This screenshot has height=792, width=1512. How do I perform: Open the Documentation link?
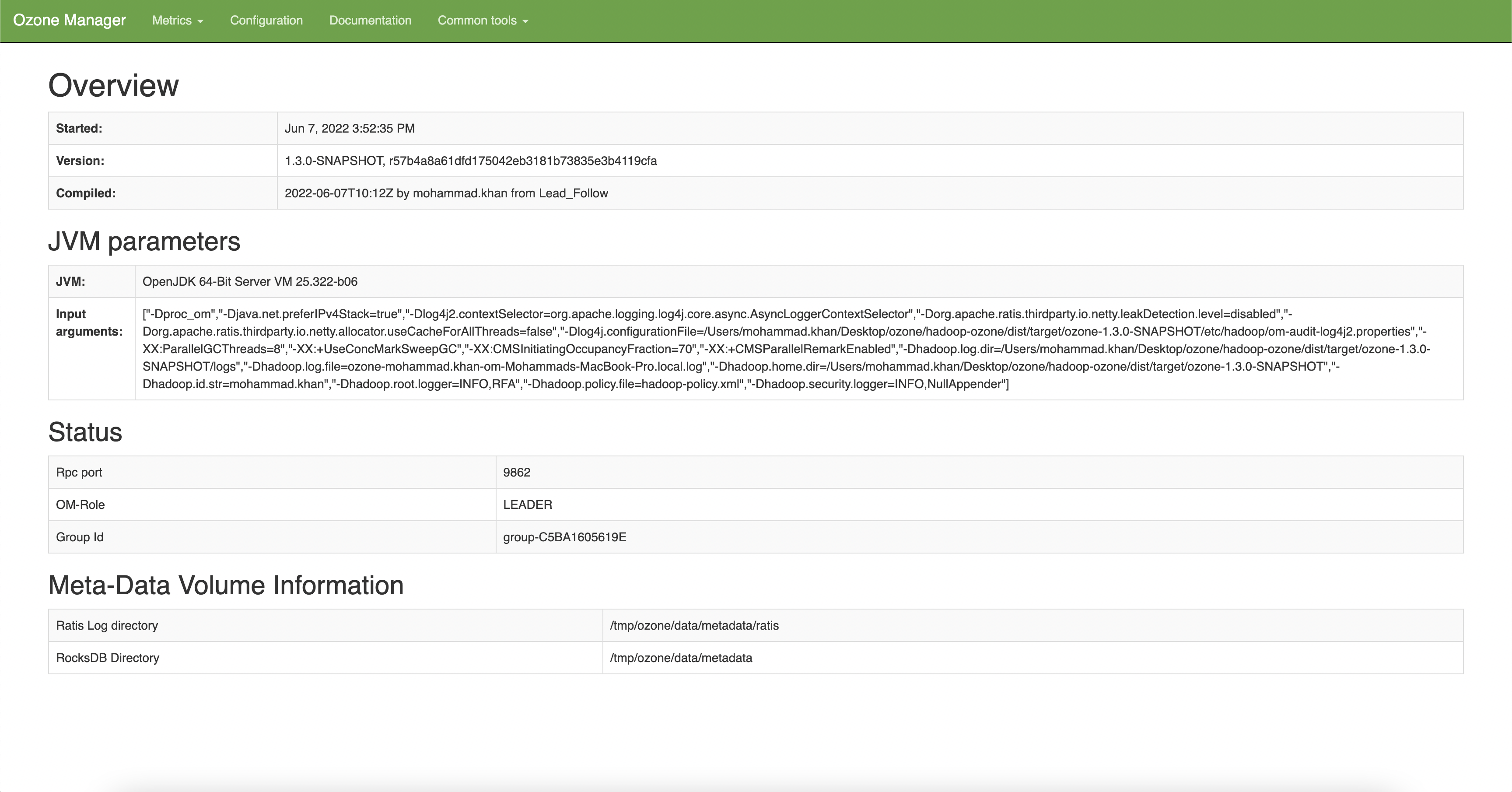370,21
